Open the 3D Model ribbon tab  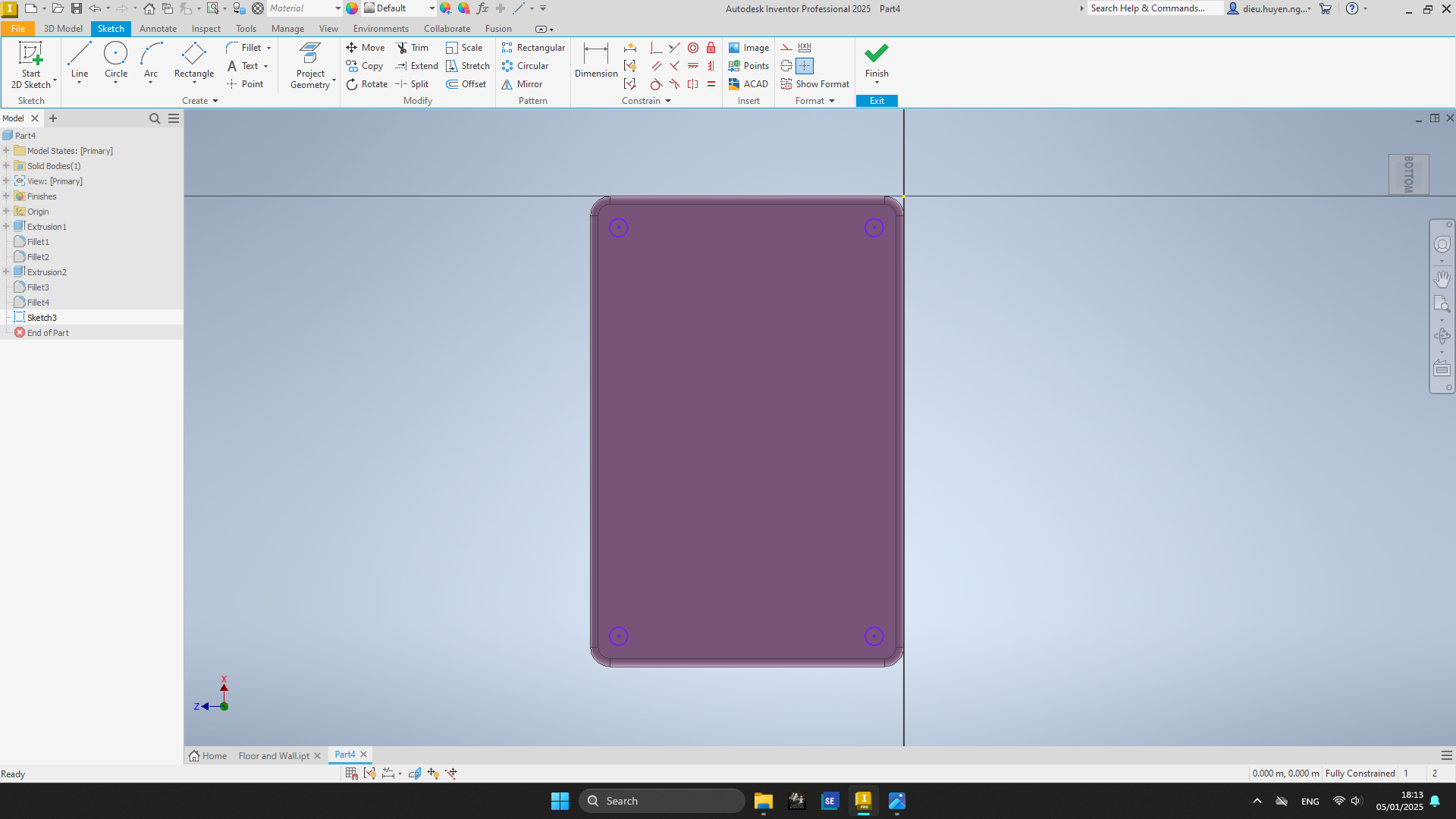pyautogui.click(x=63, y=29)
